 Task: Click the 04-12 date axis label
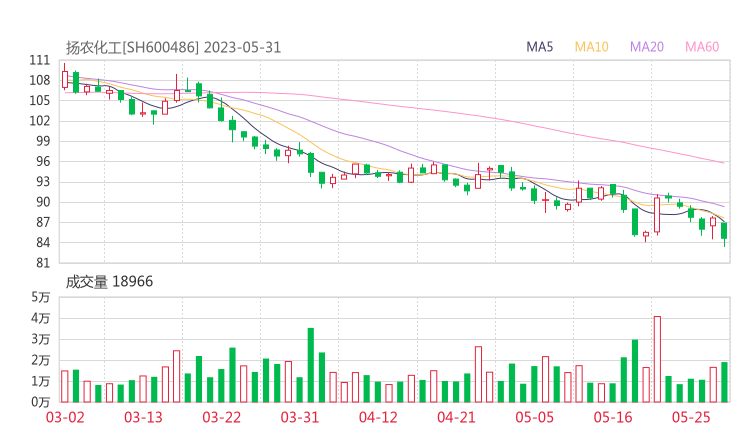(x=378, y=417)
